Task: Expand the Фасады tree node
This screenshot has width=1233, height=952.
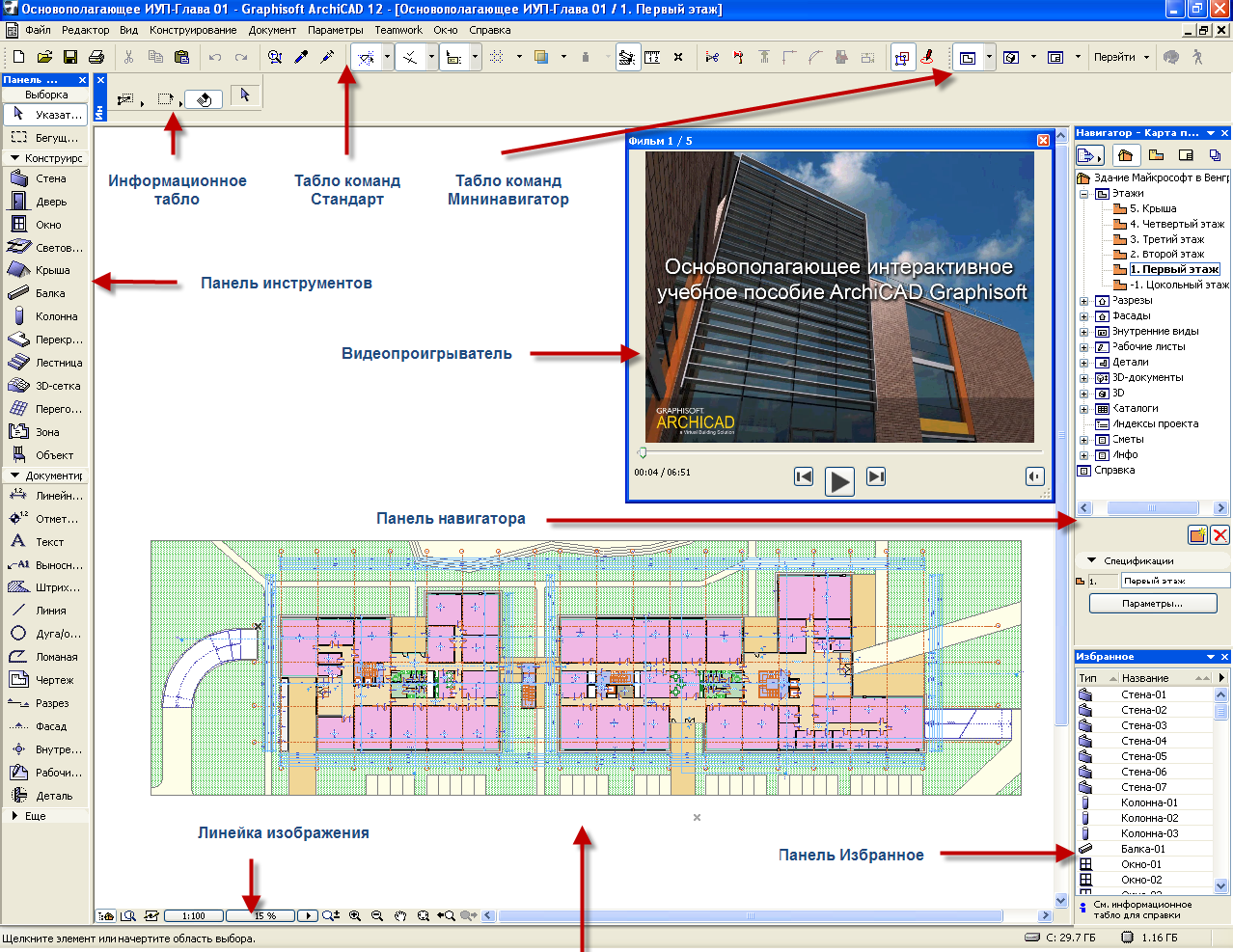Action: coord(1084,316)
